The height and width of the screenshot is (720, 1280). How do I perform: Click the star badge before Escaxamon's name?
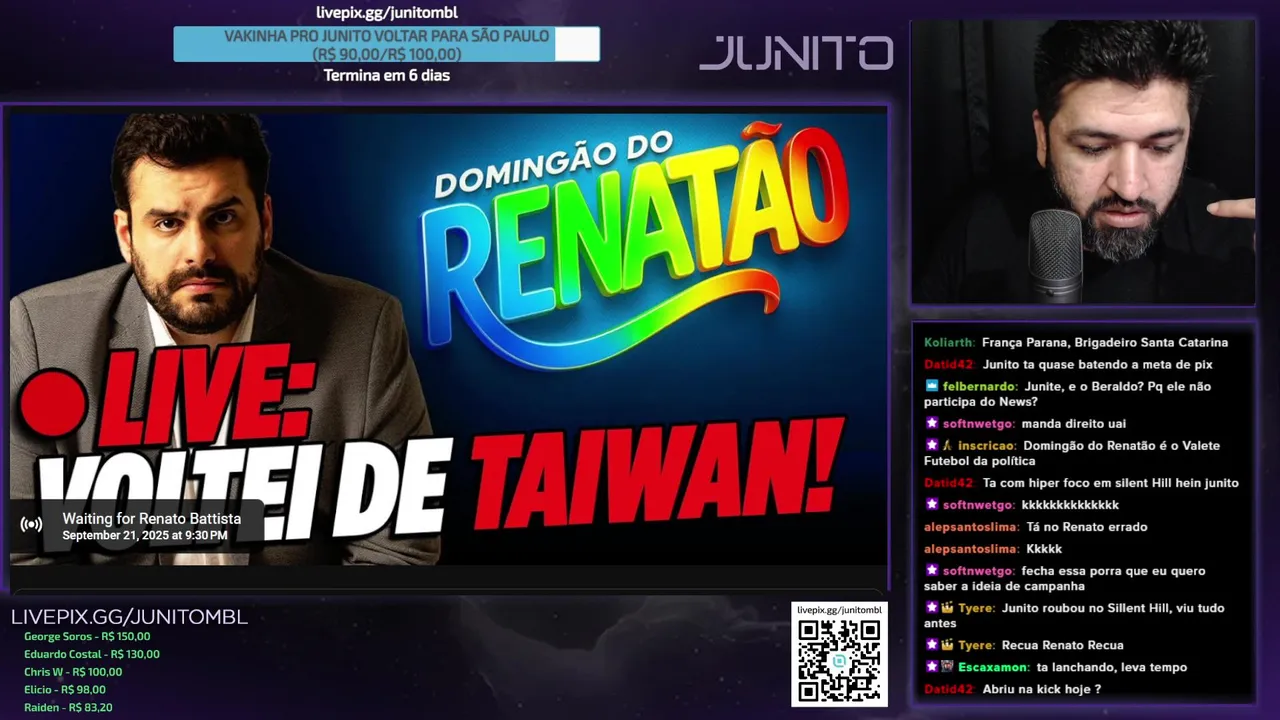[x=931, y=667]
